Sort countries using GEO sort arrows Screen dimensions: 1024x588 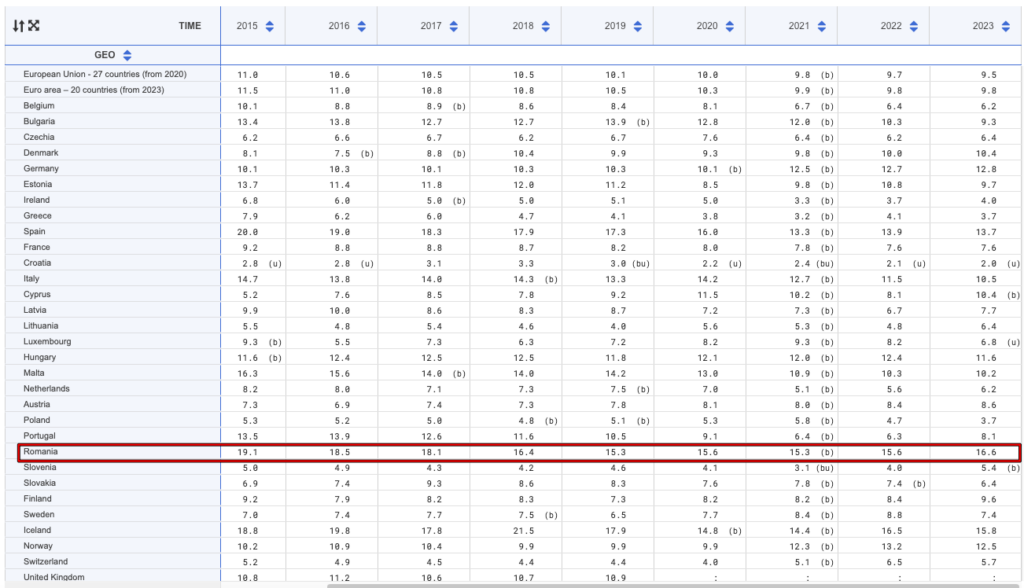(128, 56)
